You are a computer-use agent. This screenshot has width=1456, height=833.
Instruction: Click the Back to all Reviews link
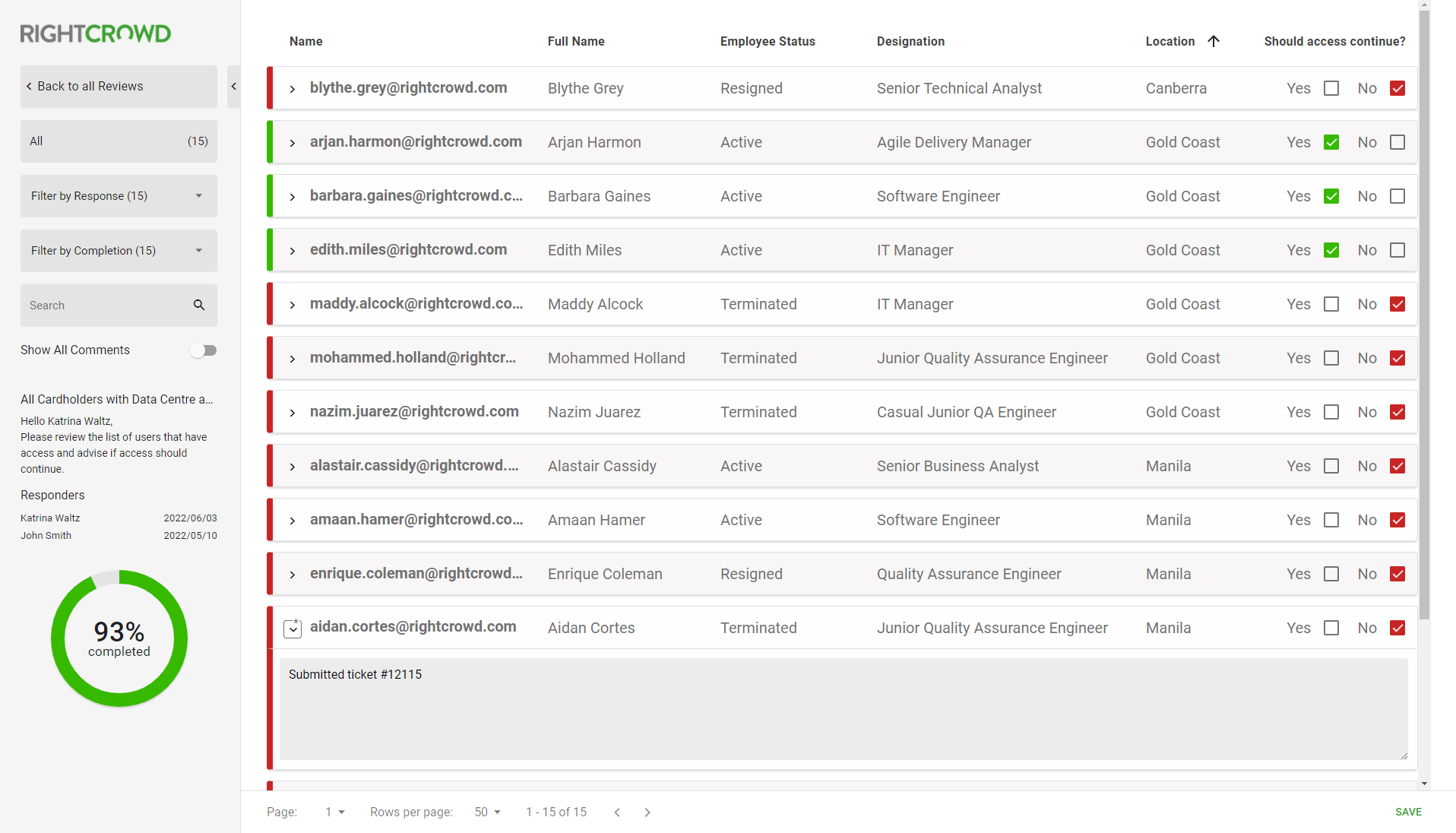click(x=89, y=86)
